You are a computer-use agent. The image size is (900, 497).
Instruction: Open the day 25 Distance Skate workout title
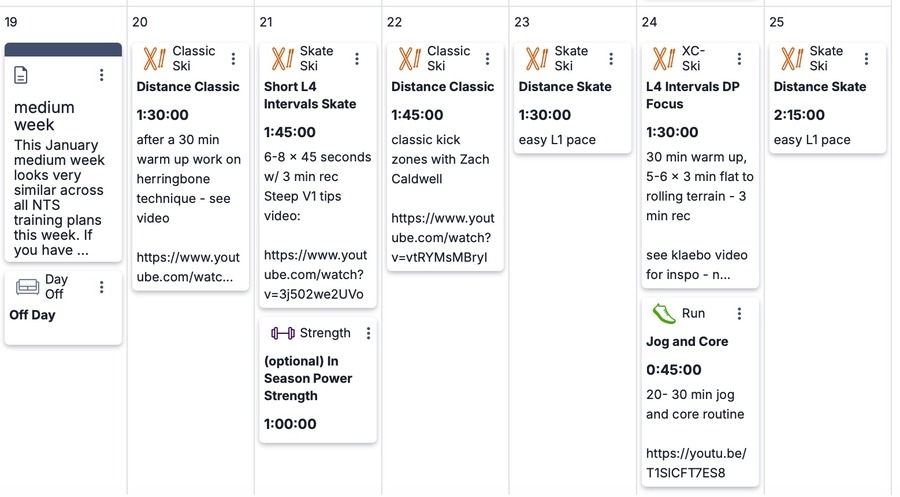(820, 87)
